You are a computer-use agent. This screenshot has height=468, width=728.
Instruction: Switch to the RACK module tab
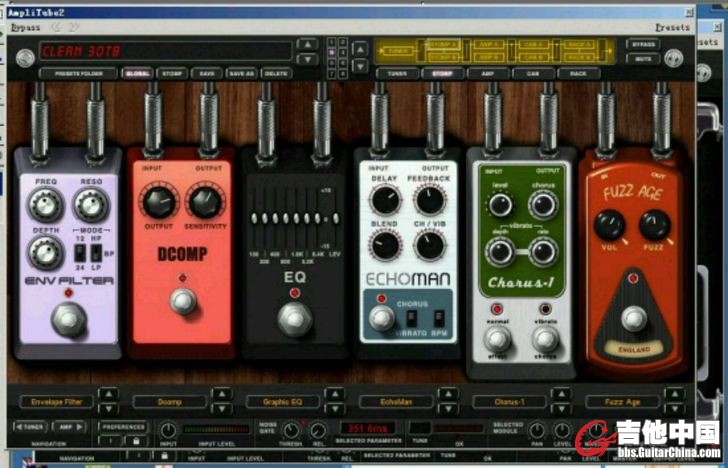coord(579,73)
